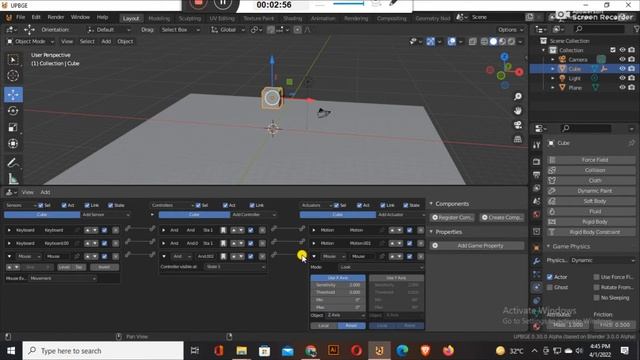The image size is (640, 360).
Task: Click the Collision physics button
Action: click(591, 170)
